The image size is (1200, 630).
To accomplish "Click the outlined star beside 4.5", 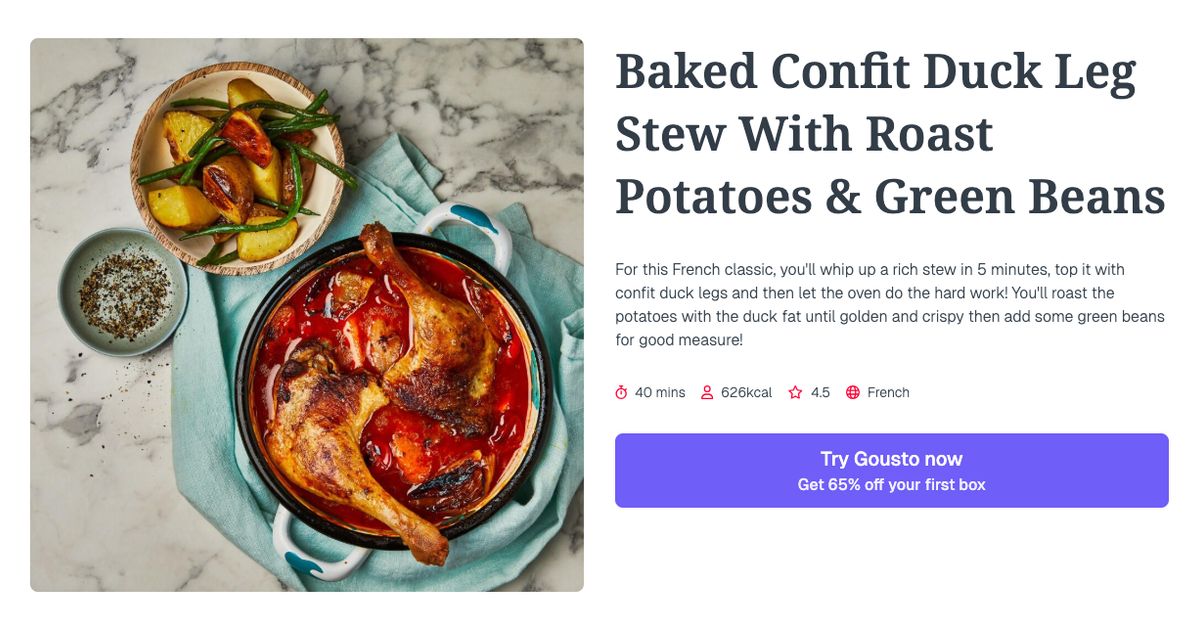I will pos(795,392).
